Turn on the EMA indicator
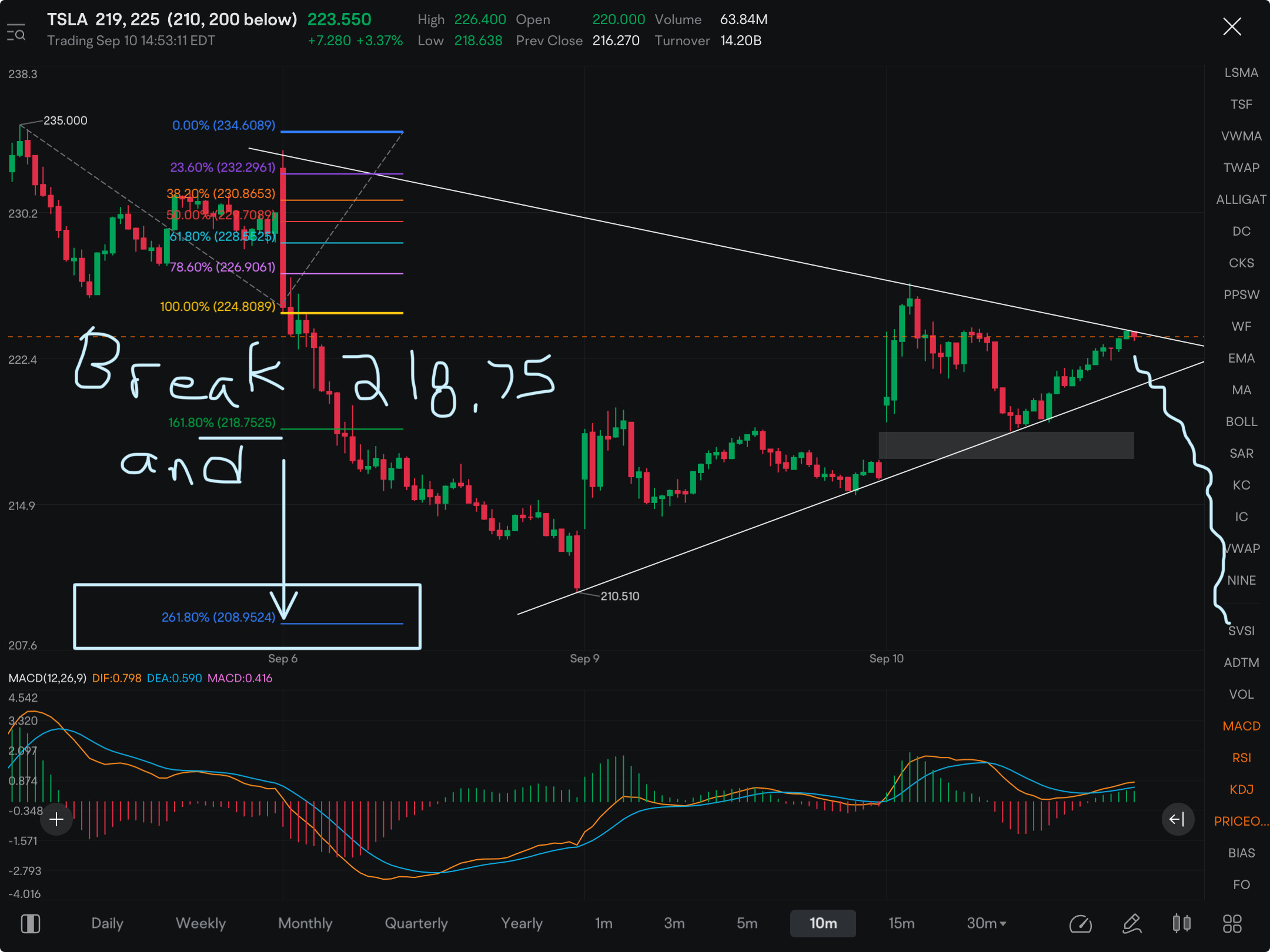Viewport: 1270px width, 952px height. pos(1241,358)
